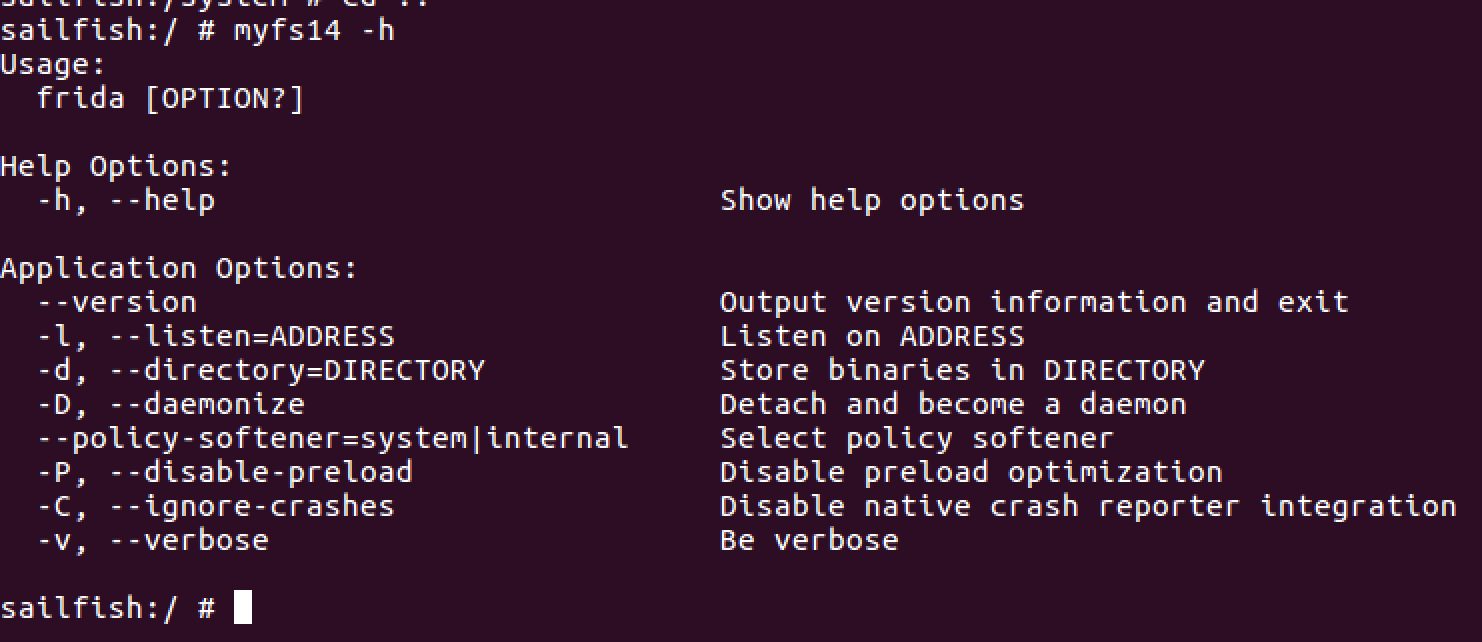Click the '--version' option text

[x=117, y=302]
